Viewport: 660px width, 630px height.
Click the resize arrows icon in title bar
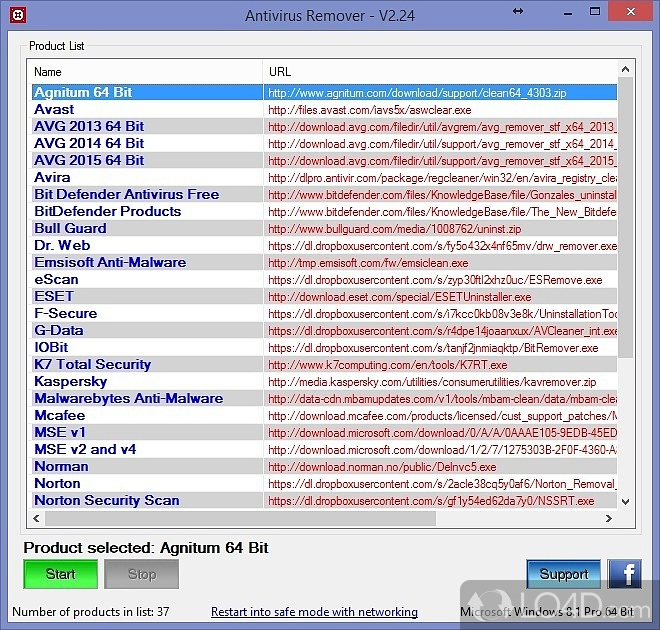point(517,12)
